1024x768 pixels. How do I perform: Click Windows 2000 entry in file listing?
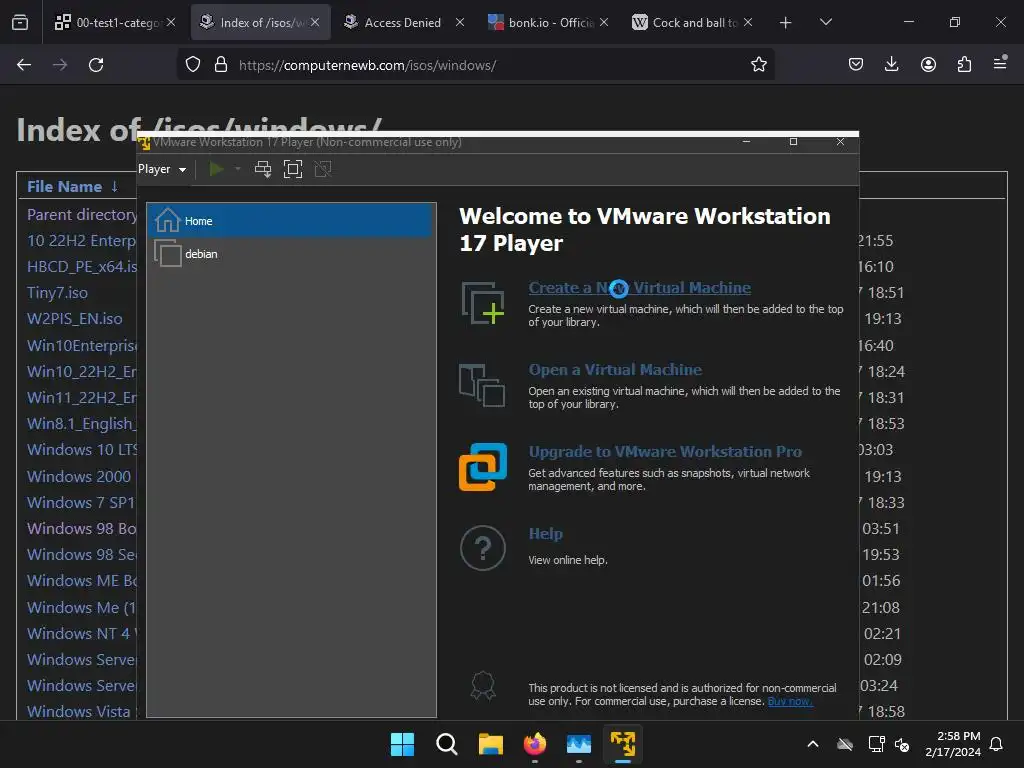pyautogui.click(x=78, y=476)
